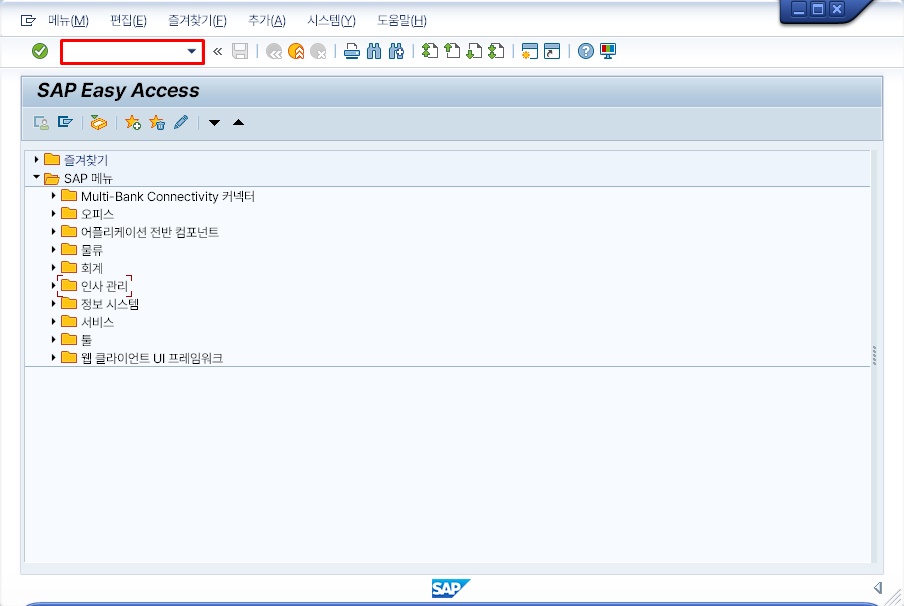Image resolution: width=904 pixels, height=606 pixels.
Task: Select the '즐겨찾기' folder label
Action: click(85, 160)
